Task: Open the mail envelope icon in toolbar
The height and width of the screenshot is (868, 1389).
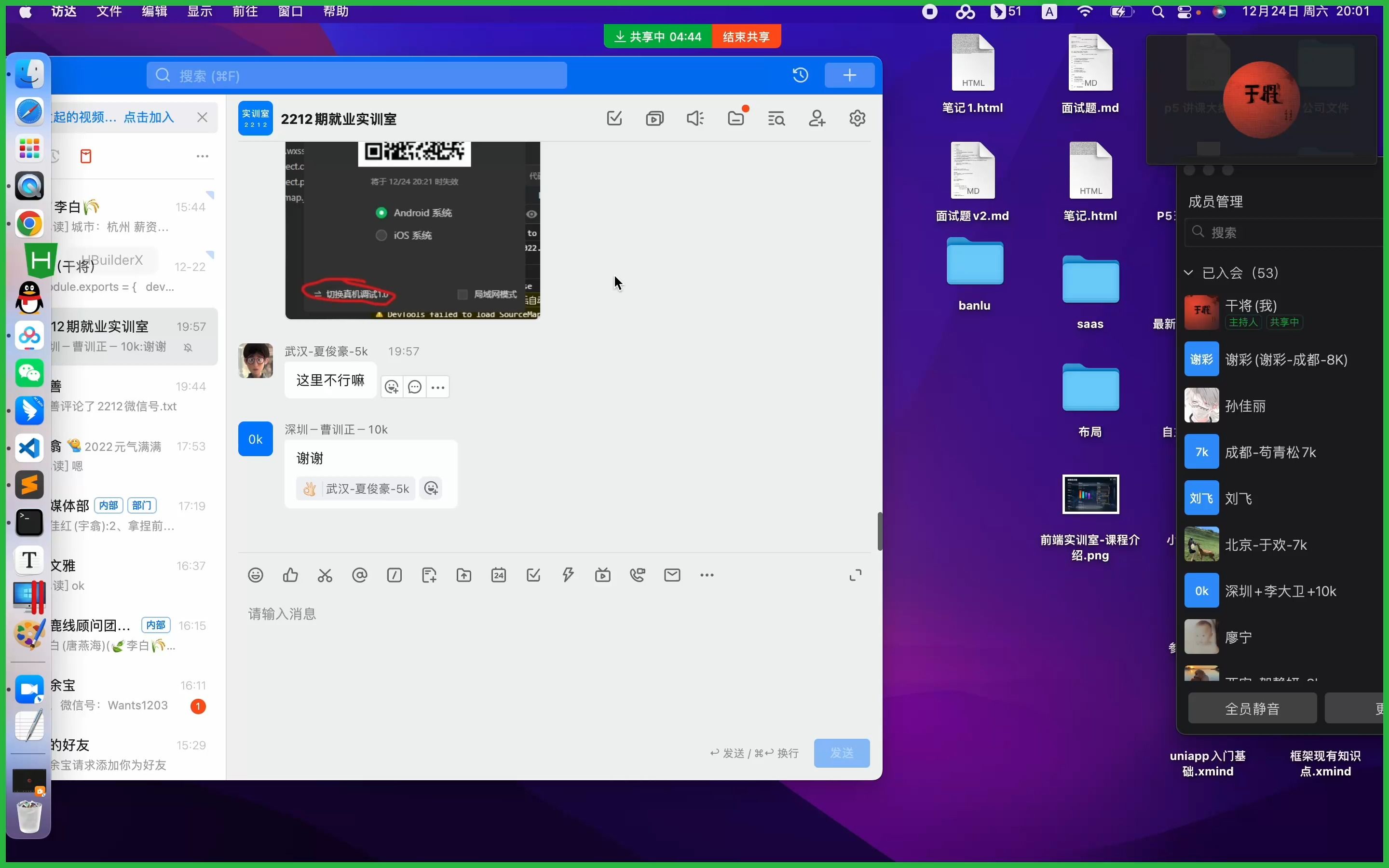Action: [672, 575]
